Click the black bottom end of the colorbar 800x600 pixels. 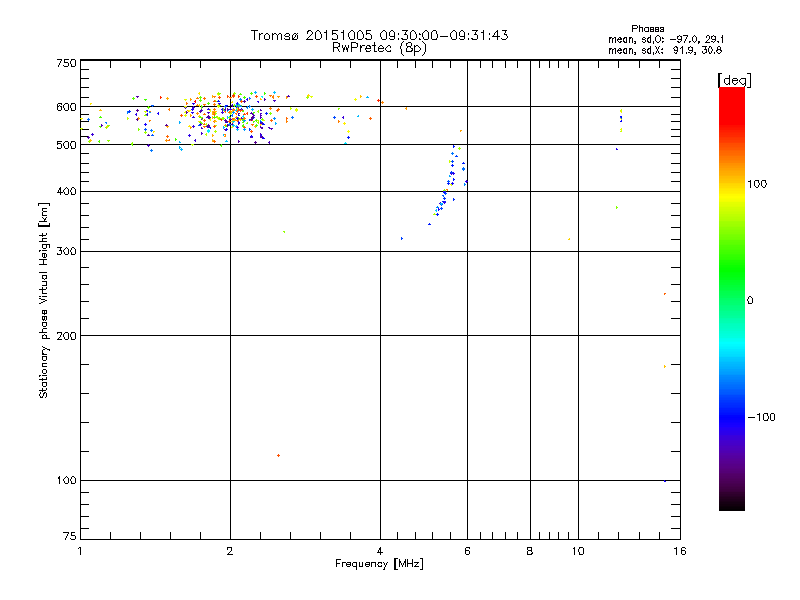pos(731,504)
